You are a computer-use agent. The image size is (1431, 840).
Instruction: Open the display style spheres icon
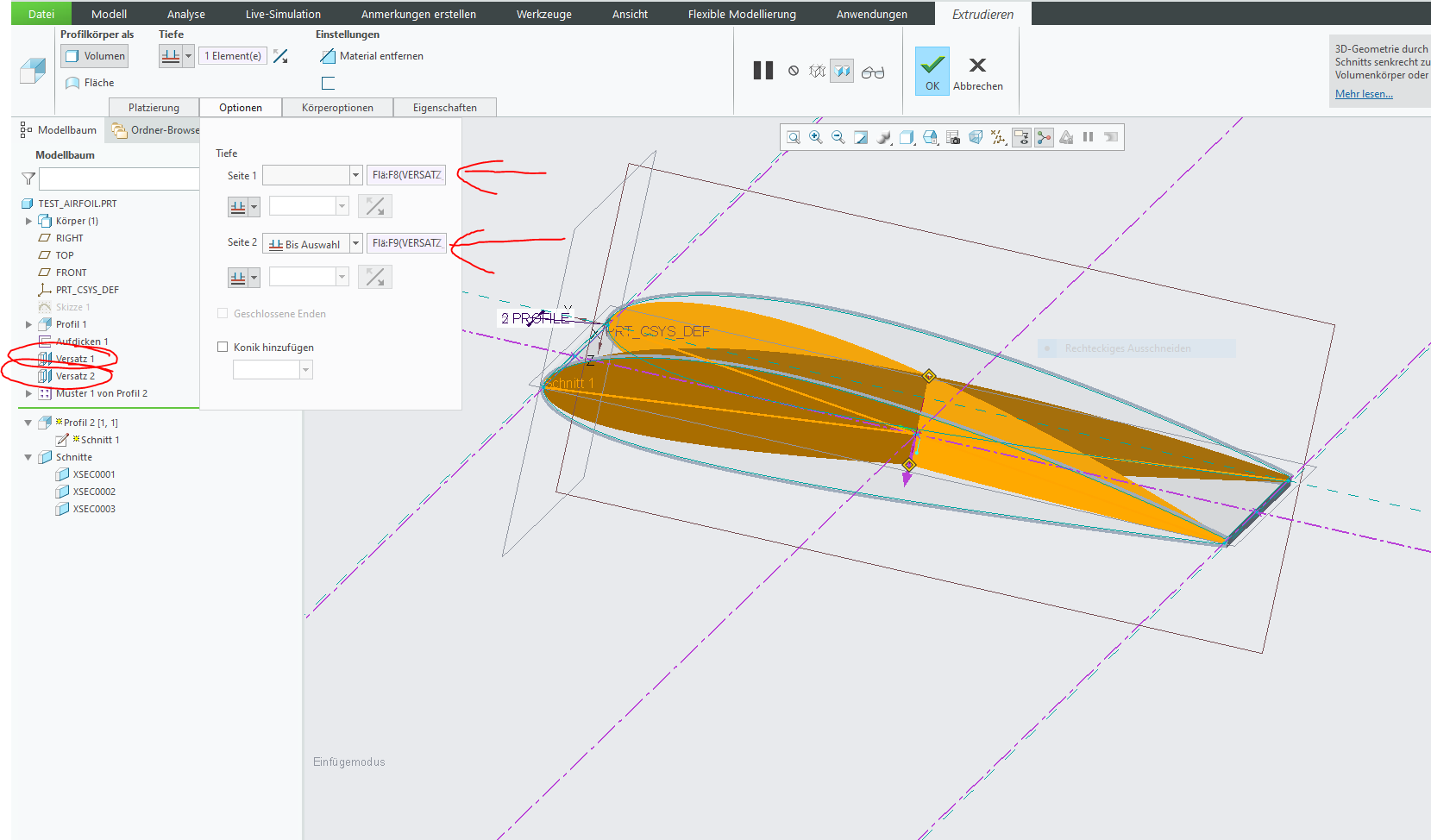(884, 137)
